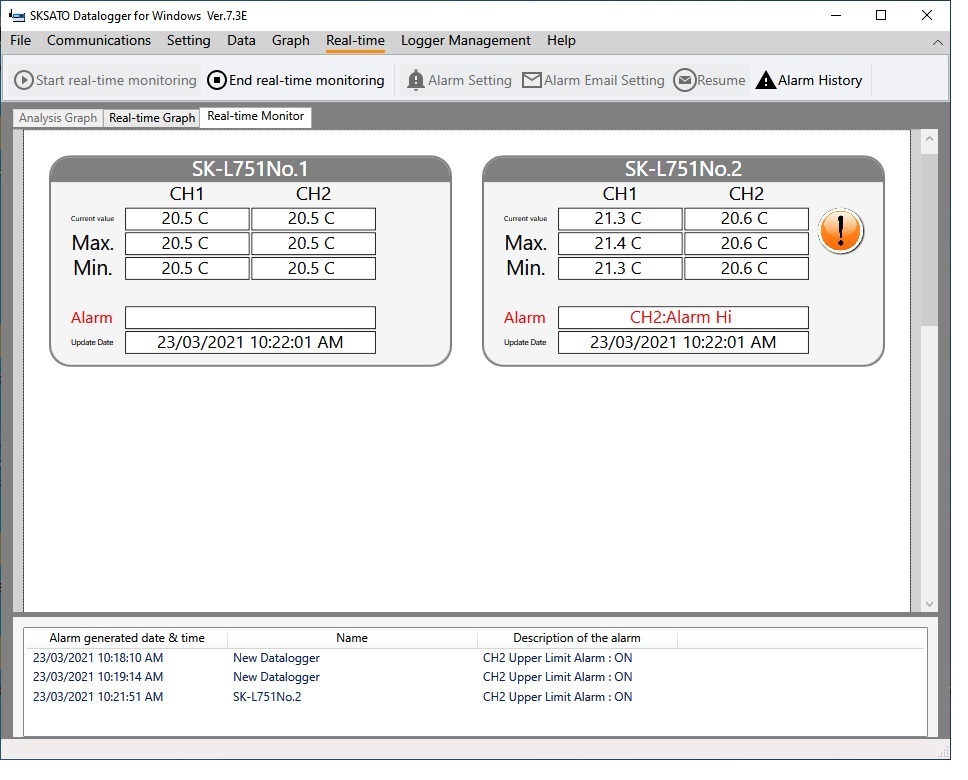The image size is (968, 780).
Task: Click the Alarm generated date & time column header
Action: pyautogui.click(x=127, y=638)
